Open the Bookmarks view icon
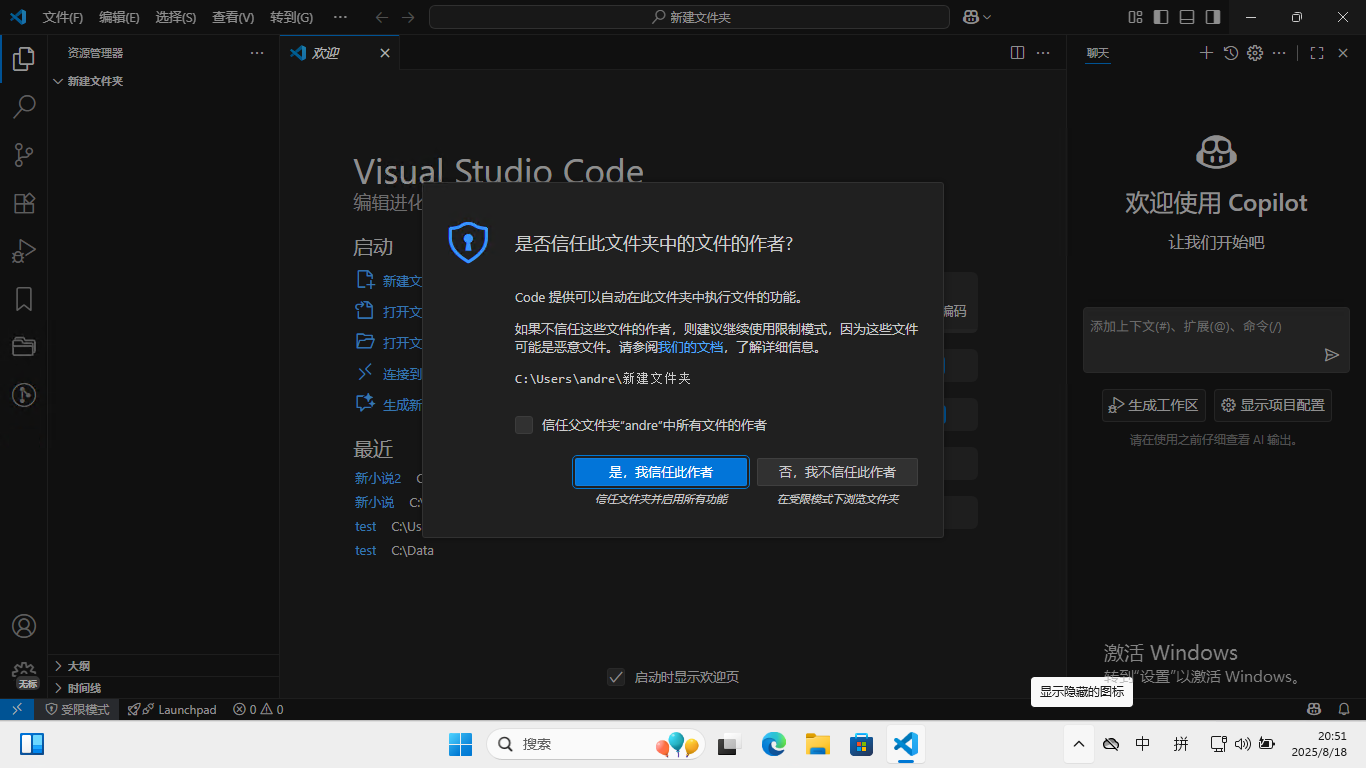 click(x=24, y=299)
